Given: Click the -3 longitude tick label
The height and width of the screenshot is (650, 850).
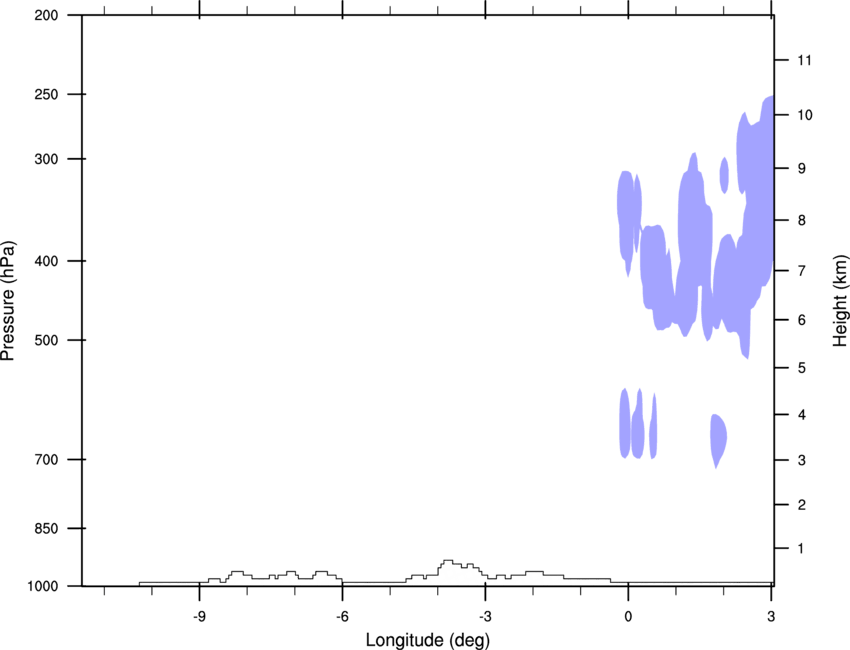Looking at the screenshot, I should (x=485, y=616).
